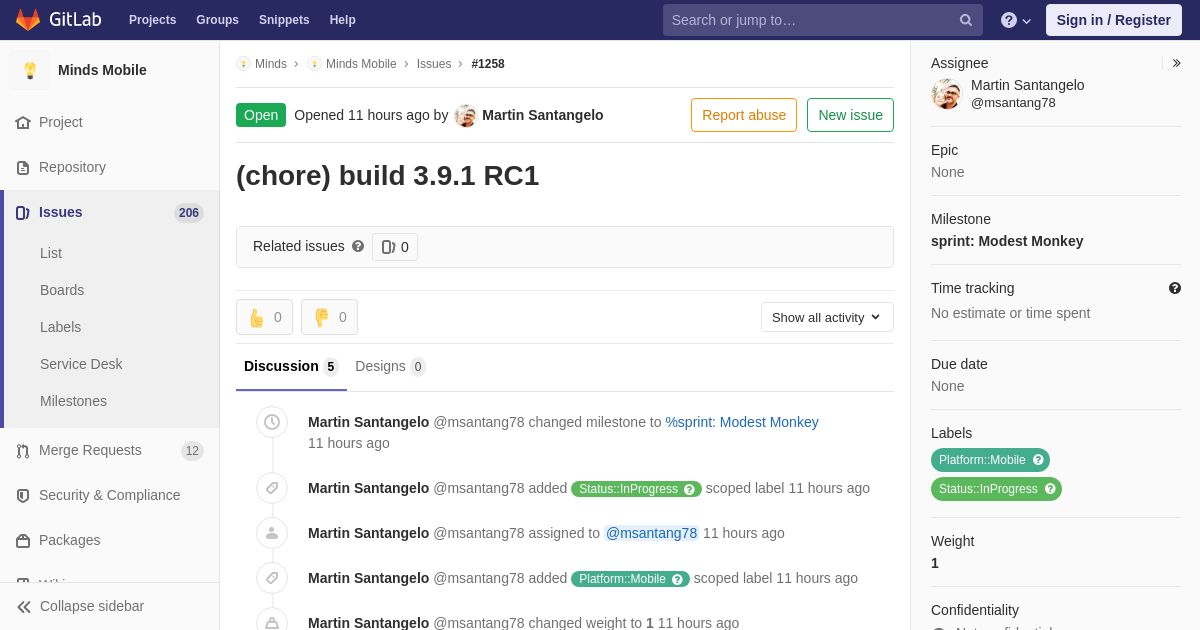Click the @msantang78 mention link

click(x=651, y=533)
